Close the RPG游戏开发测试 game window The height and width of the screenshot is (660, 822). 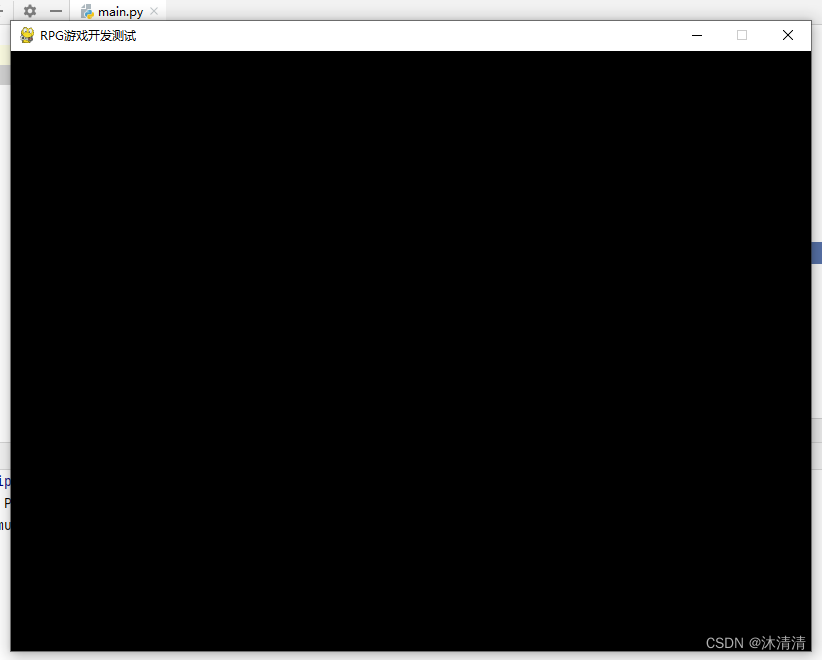click(x=788, y=35)
